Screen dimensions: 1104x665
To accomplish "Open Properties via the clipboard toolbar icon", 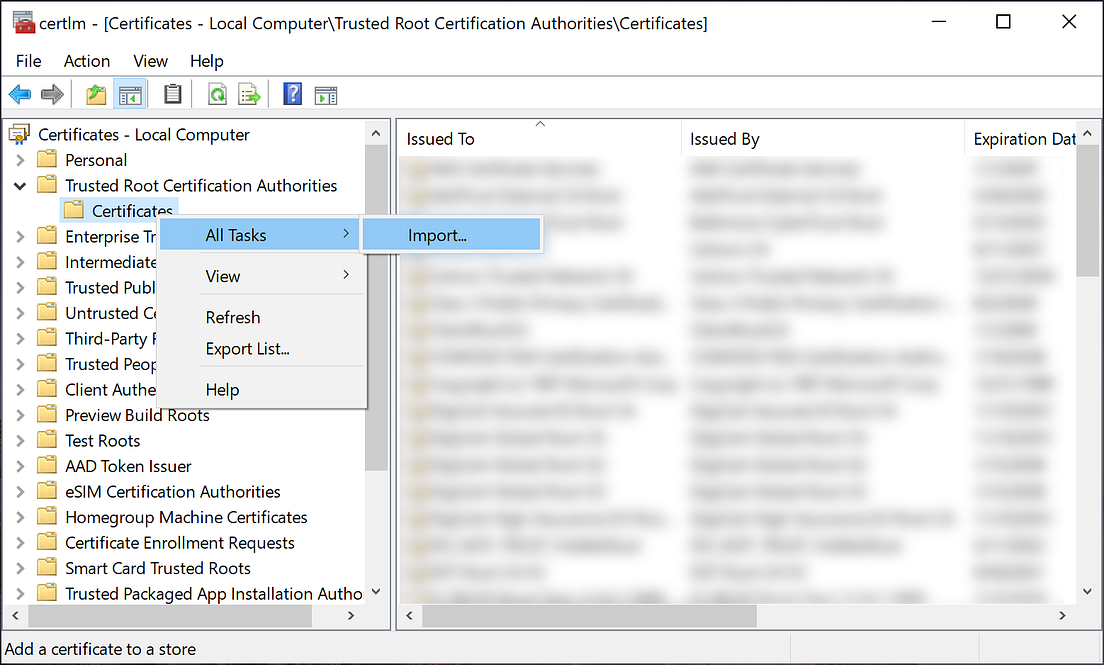I will tap(170, 93).
